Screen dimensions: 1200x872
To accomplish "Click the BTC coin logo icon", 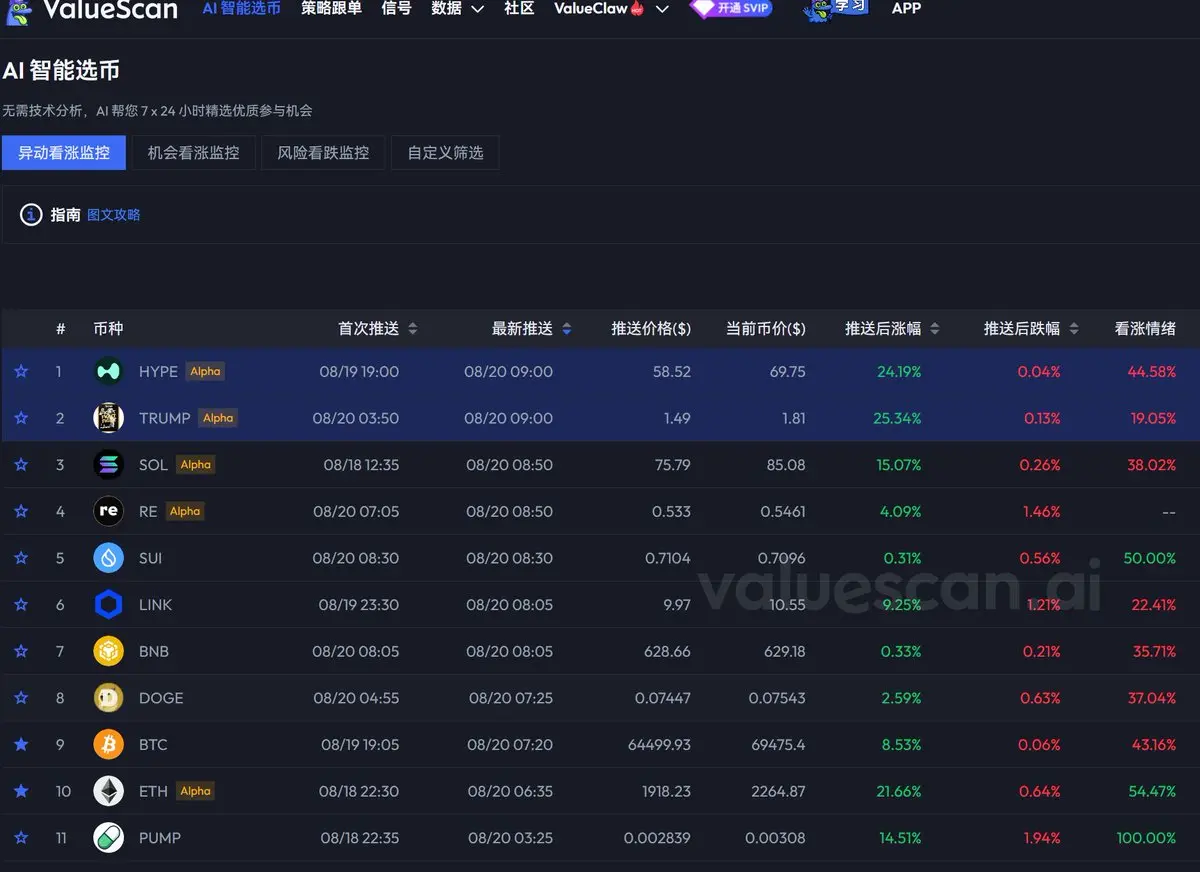I will 109,745.
